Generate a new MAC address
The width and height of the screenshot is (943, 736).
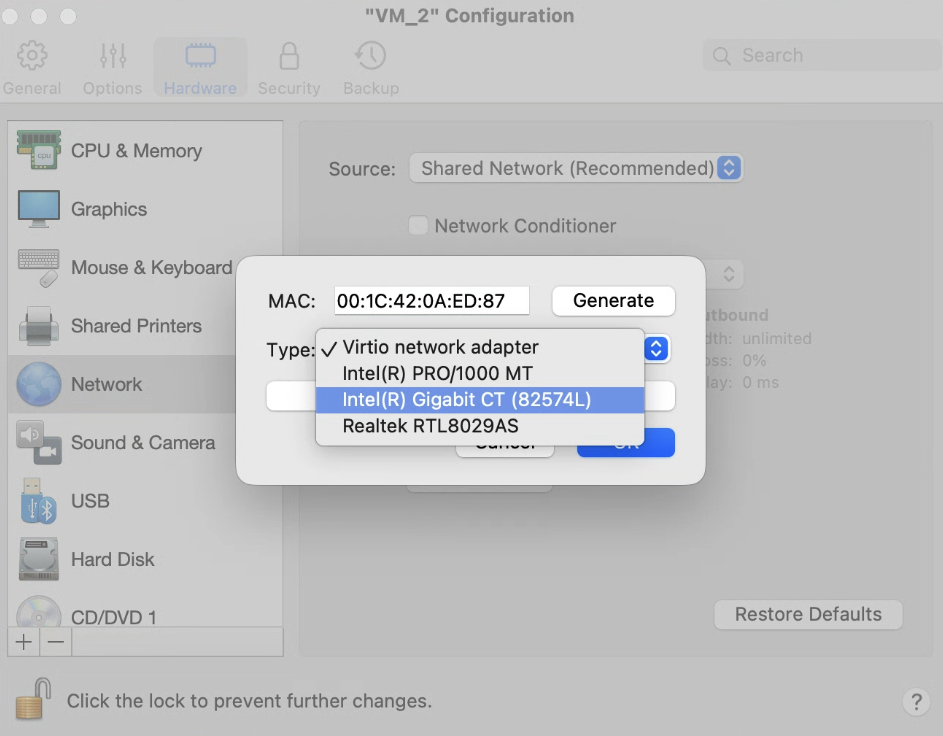(x=613, y=300)
